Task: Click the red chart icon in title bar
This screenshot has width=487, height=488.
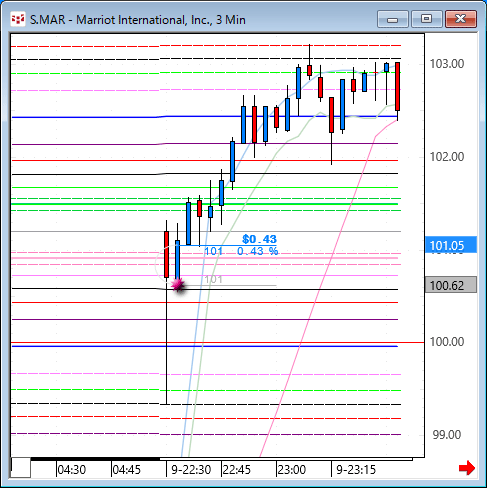Action: tap(18, 19)
